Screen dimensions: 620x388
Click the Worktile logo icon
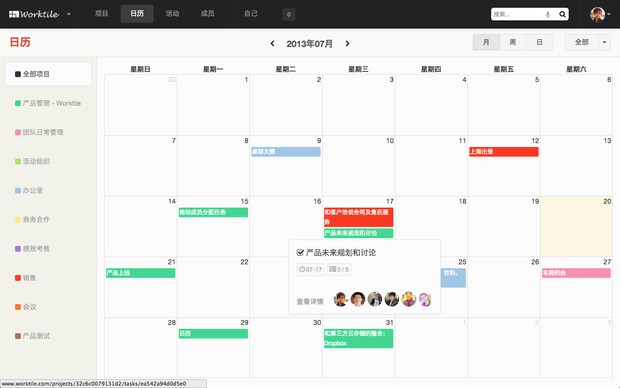[14, 14]
